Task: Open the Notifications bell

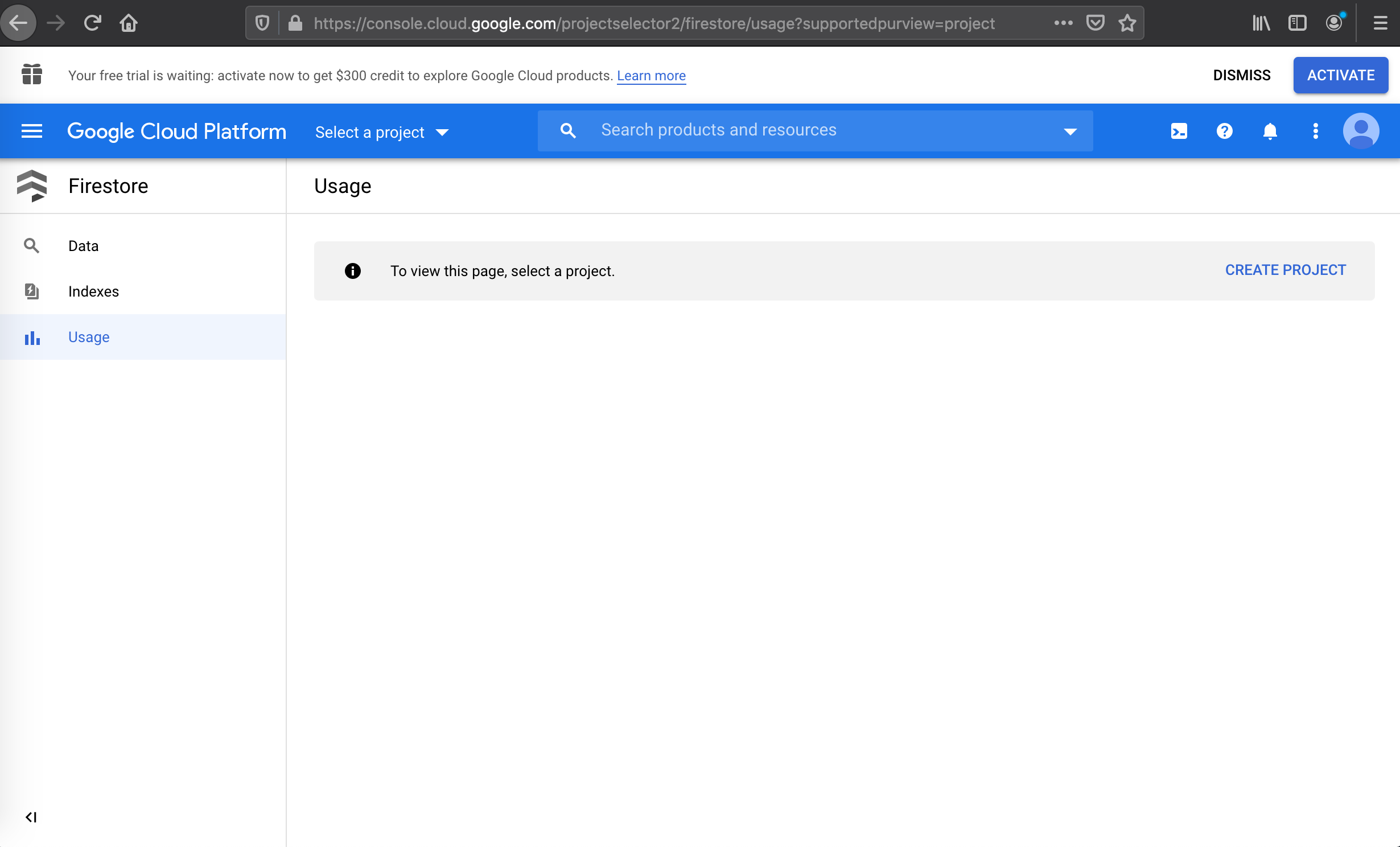Action: pos(1270,131)
